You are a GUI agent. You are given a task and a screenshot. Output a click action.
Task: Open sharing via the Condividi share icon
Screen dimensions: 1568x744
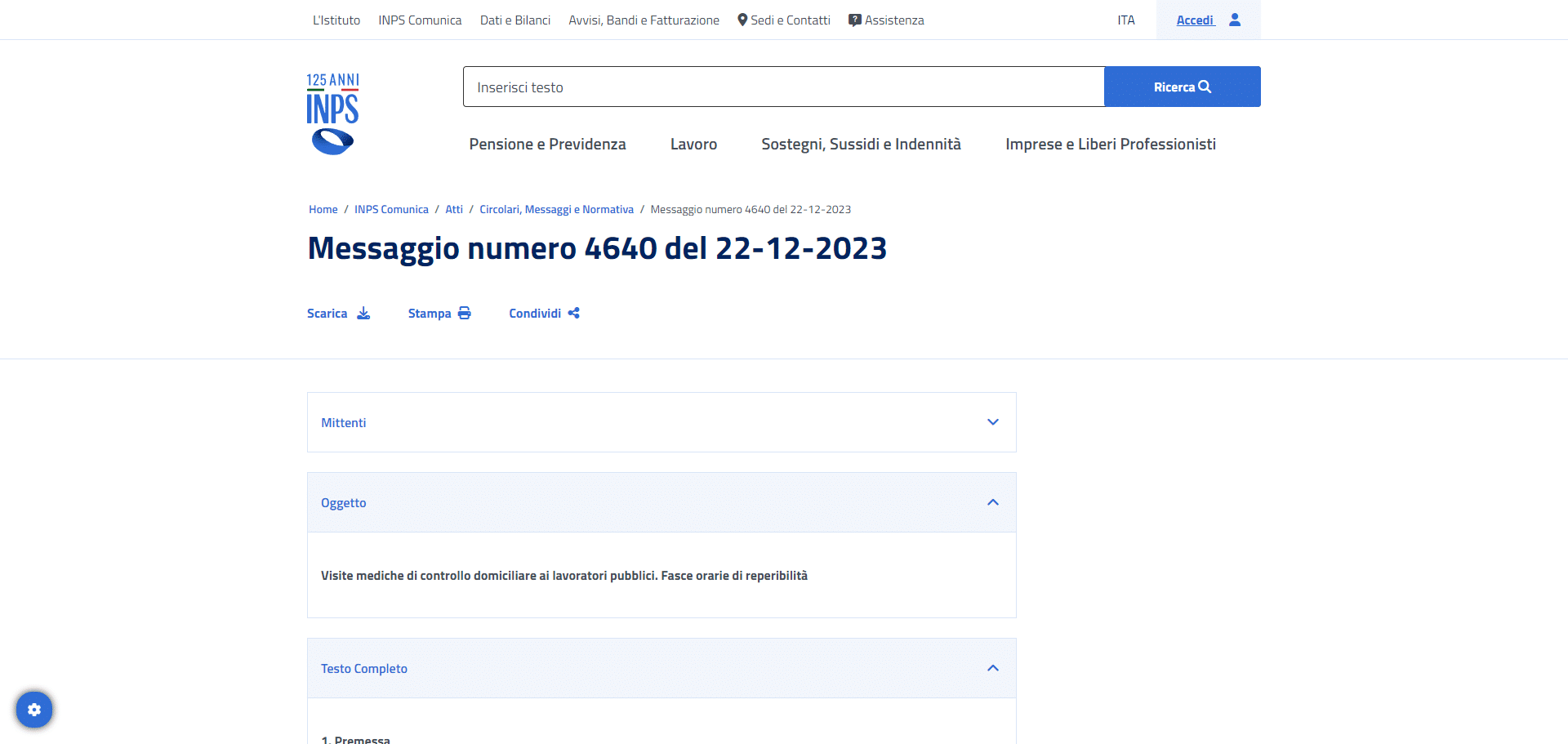572,313
